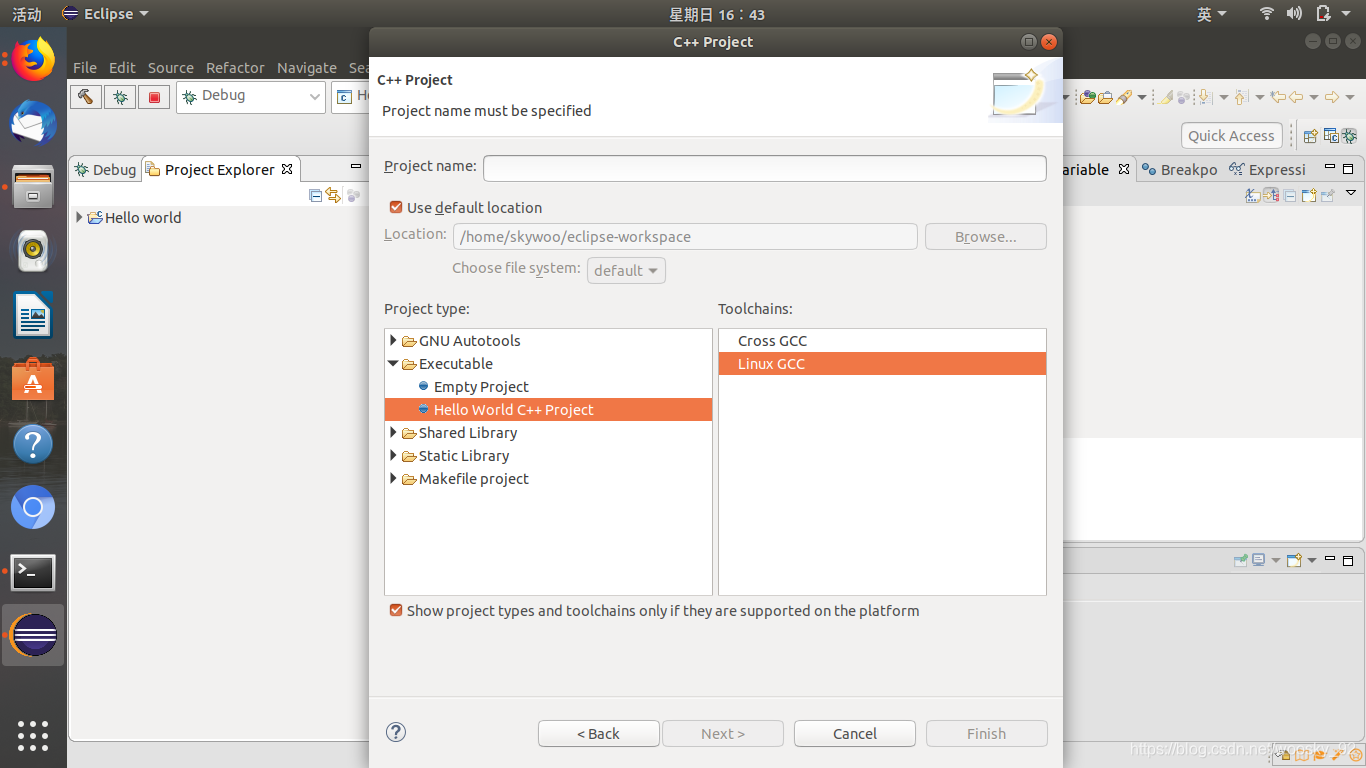Open the Source menu
This screenshot has height=768, width=1366.
click(171, 67)
